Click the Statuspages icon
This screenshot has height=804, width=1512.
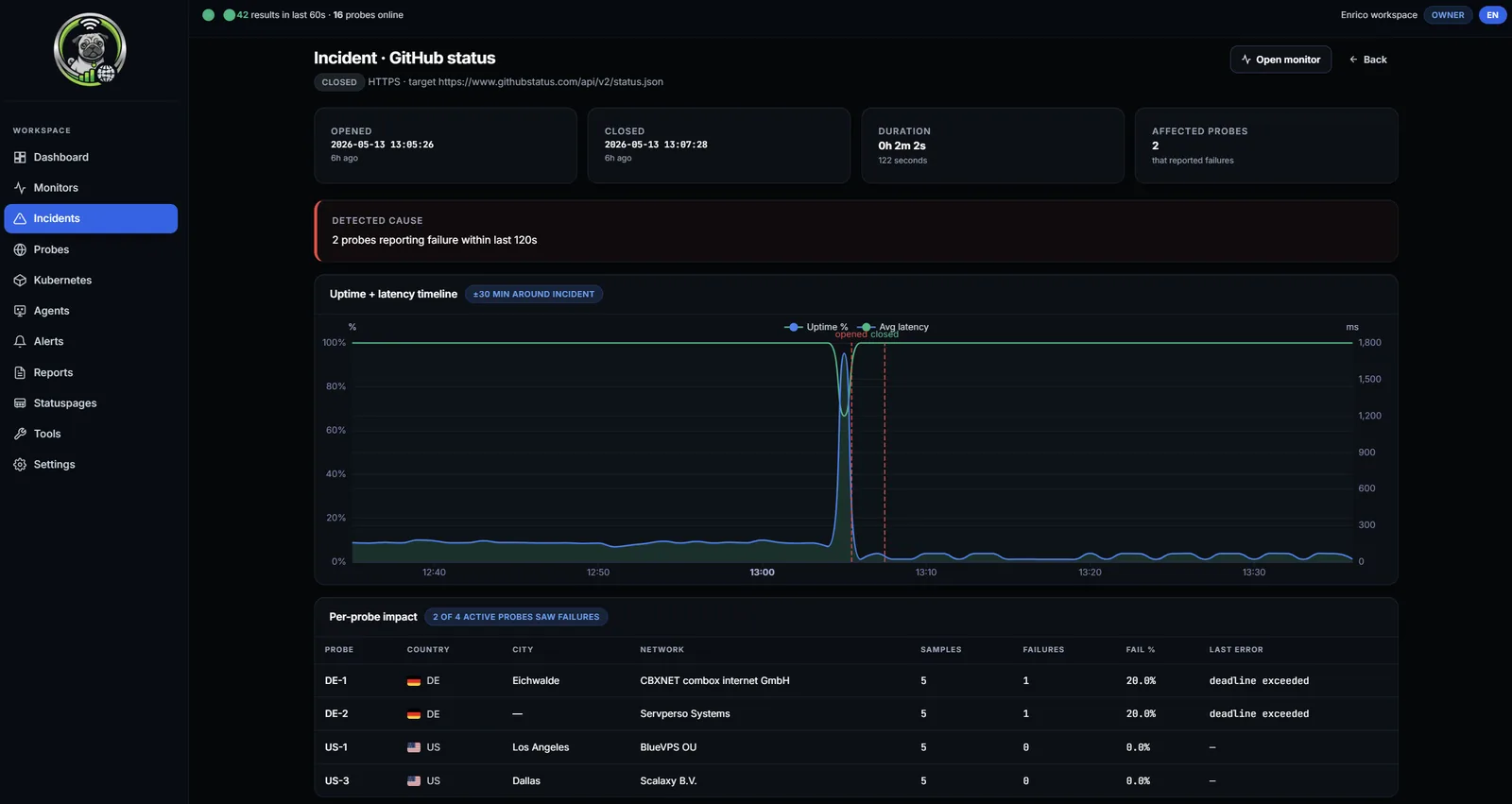tap(20, 403)
